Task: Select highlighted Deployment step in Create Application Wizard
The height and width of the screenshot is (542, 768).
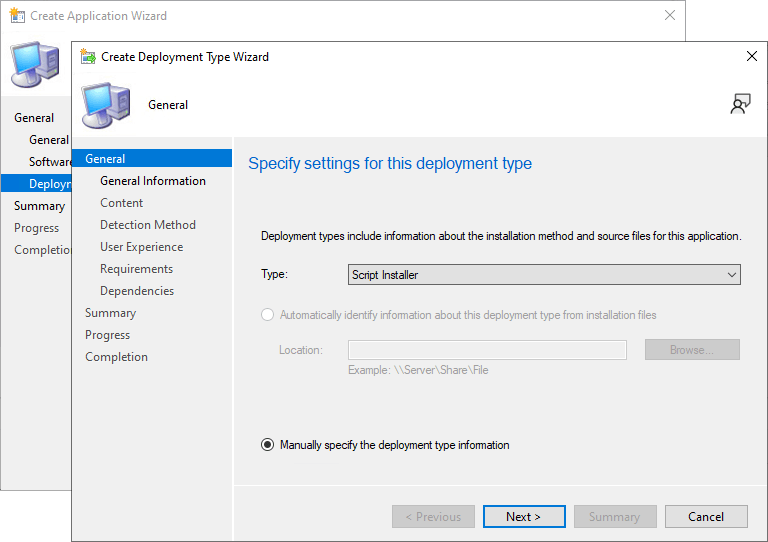Action: pos(36,184)
